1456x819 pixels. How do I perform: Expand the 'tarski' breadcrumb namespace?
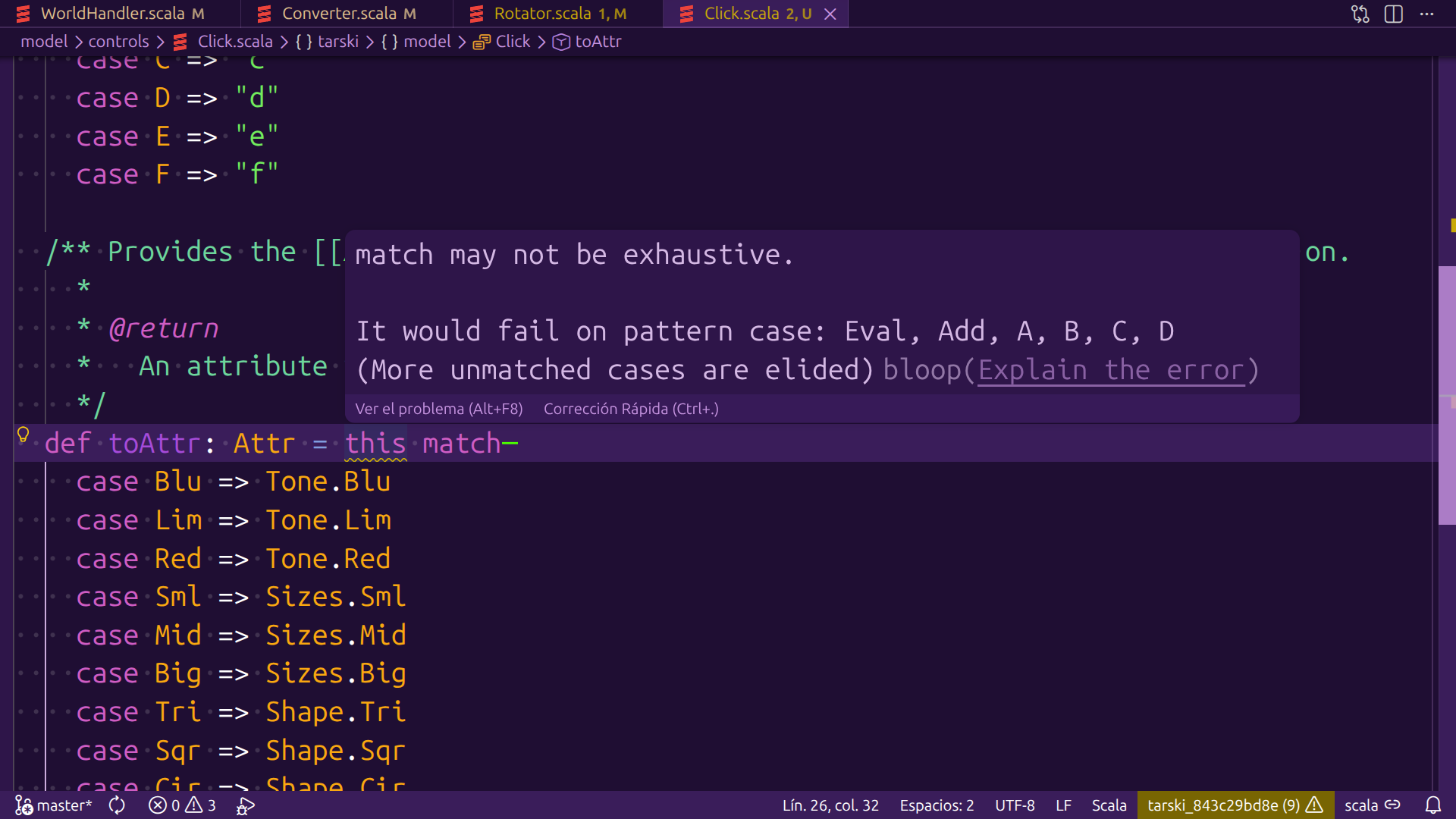337,42
